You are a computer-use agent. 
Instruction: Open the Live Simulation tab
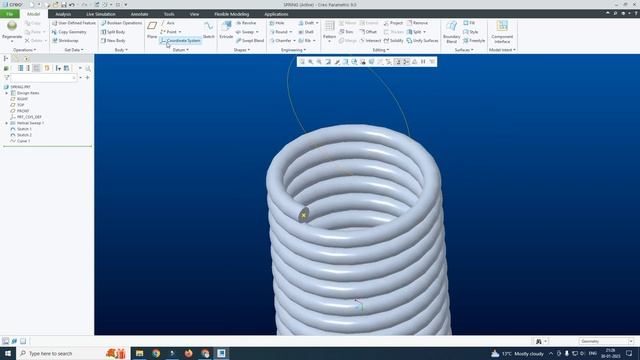tap(101, 14)
